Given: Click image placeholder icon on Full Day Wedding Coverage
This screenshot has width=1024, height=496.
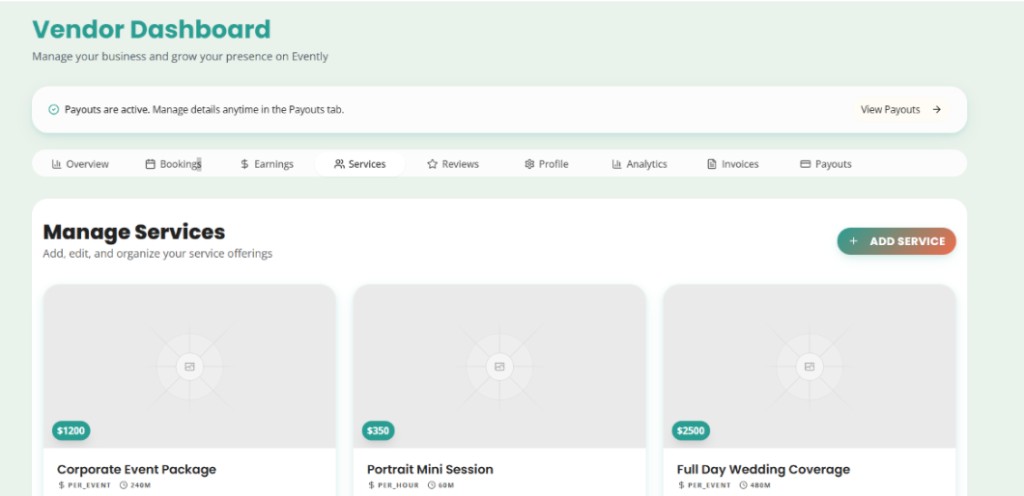Looking at the screenshot, I should tap(809, 367).
